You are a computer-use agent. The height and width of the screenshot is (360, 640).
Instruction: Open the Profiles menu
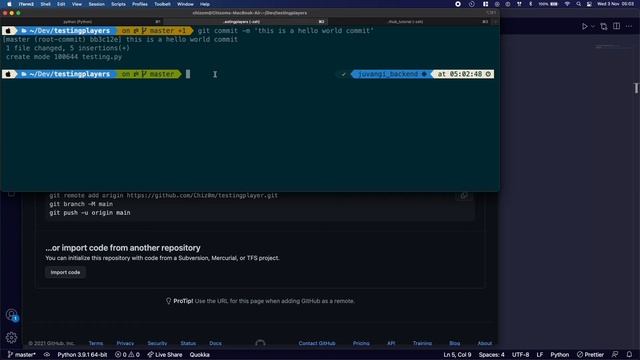pos(140,4)
